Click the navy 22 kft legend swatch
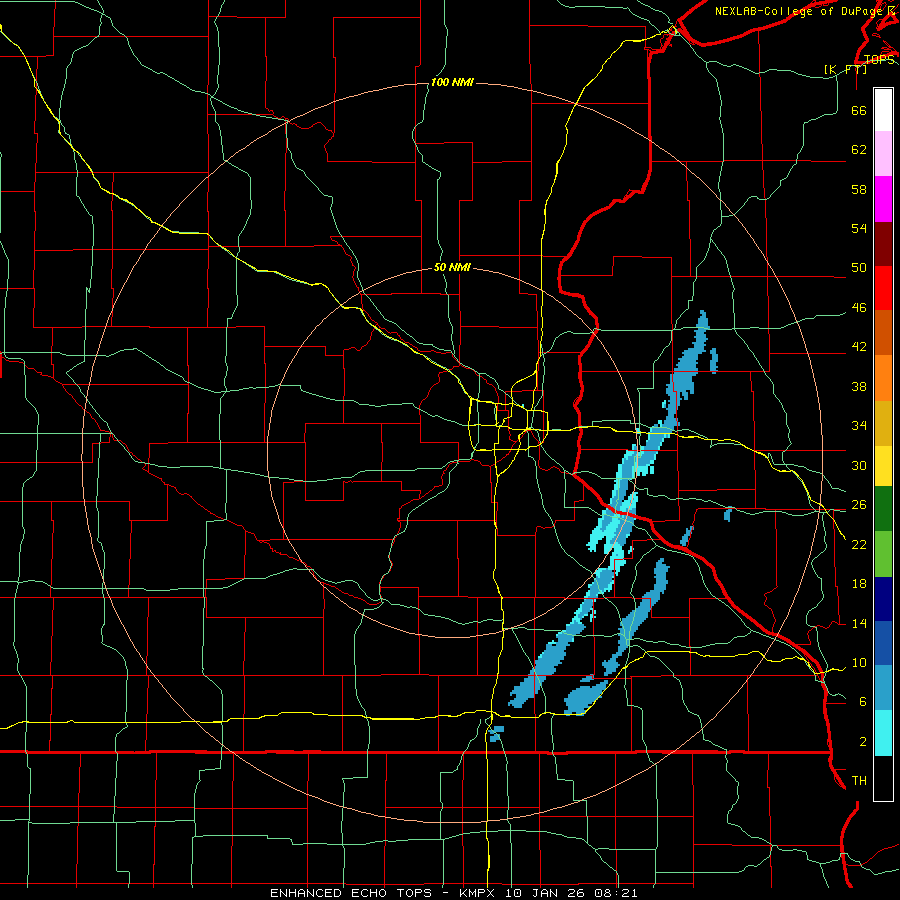 click(x=883, y=599)
